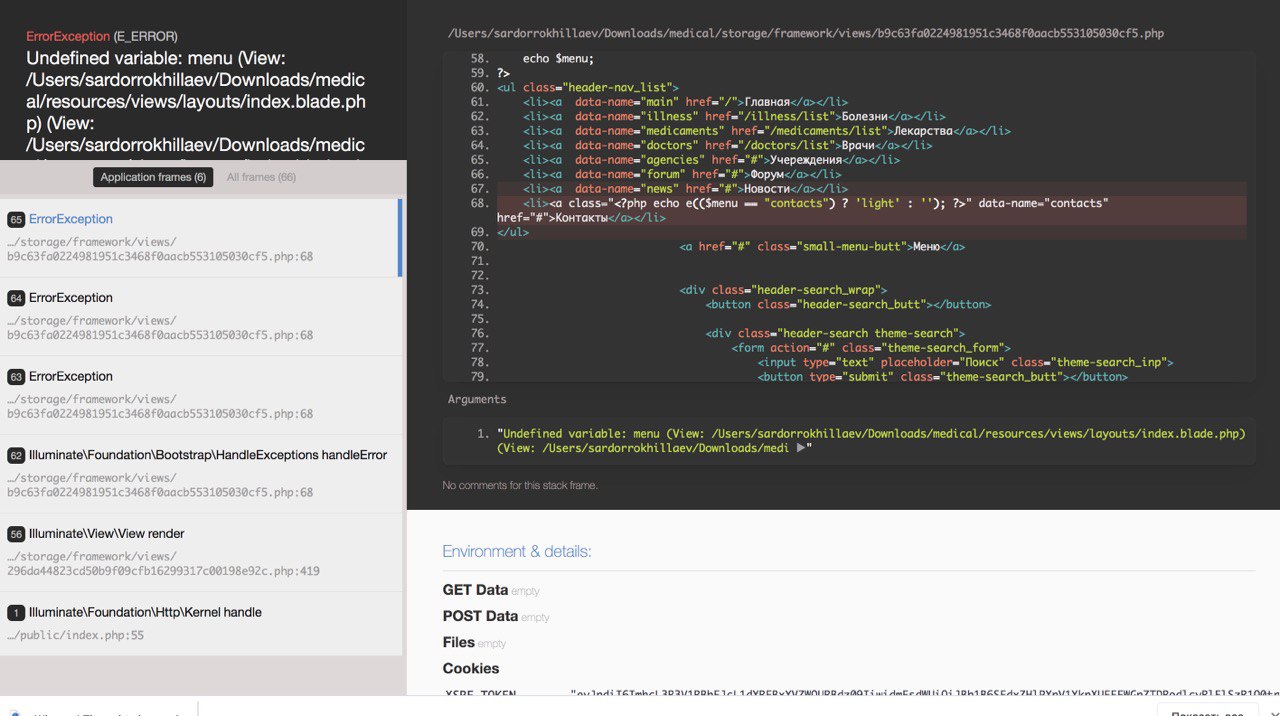Click the XSRF-TOKEN cookie name
The height and width of the screenshot is (716, 1280).
479,693
